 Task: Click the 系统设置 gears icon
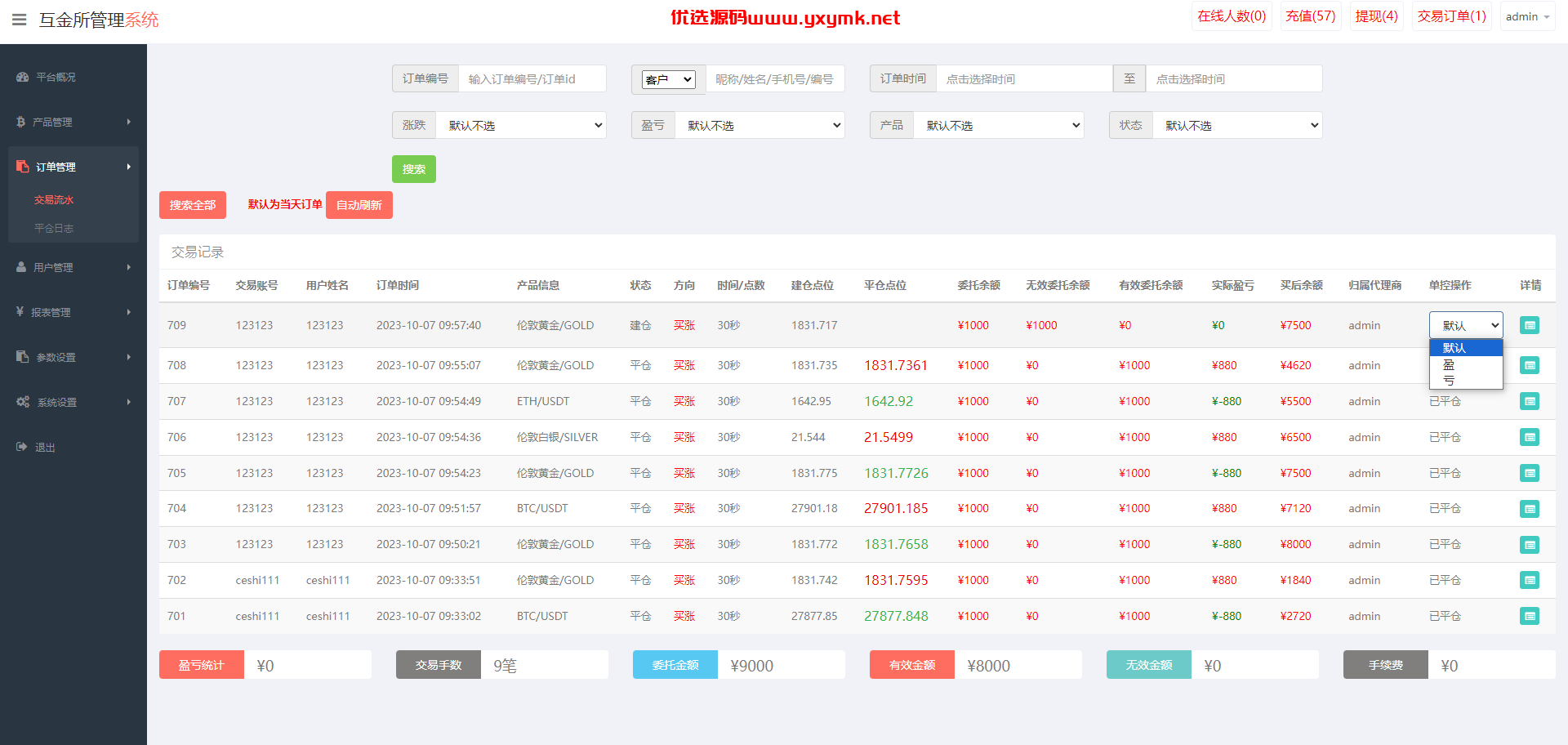click(x=23, y=402)
